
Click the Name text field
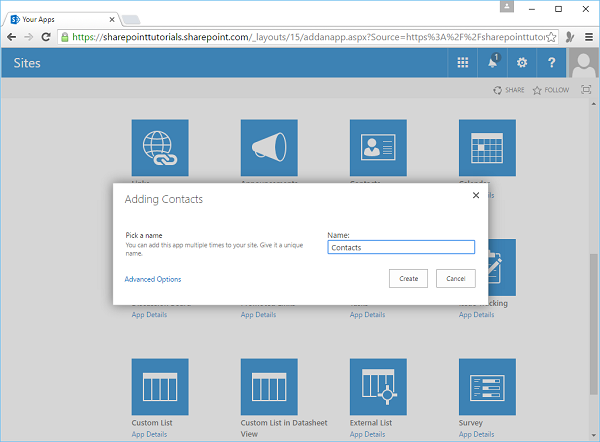pos(400,247)
